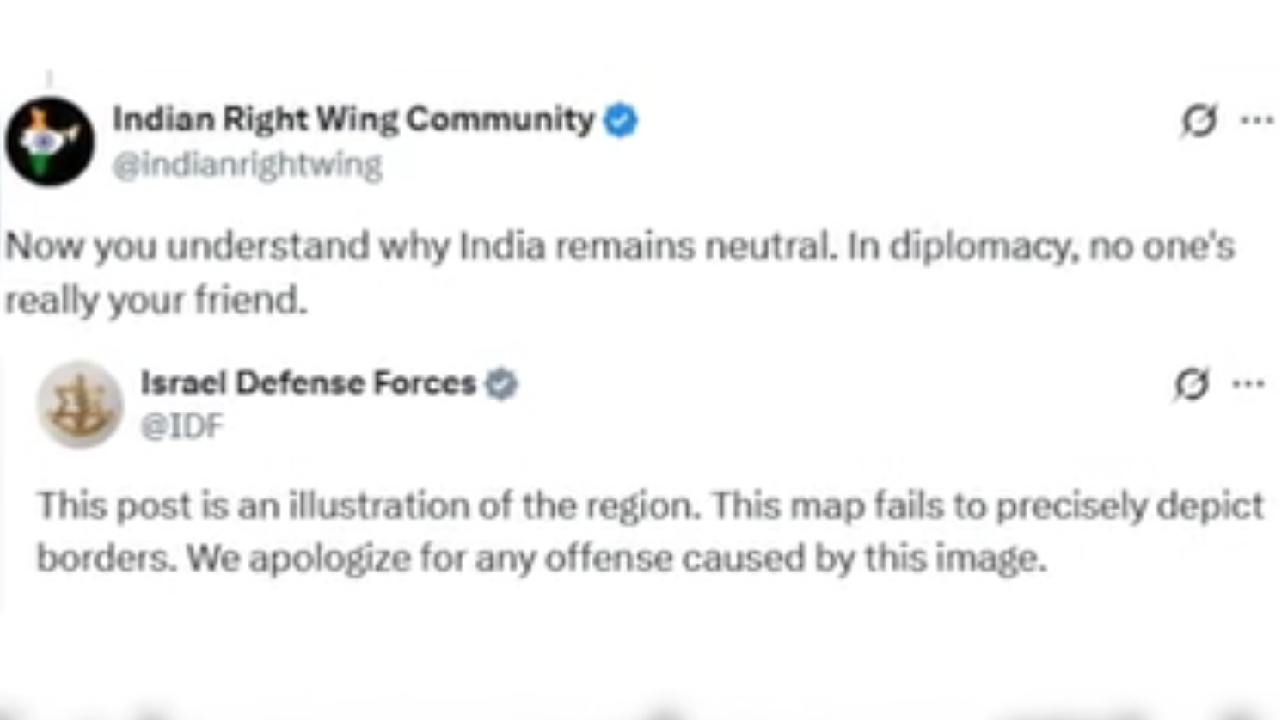
Task: Open more options on quoted IDF post
Action: (x=1249, y=384)
